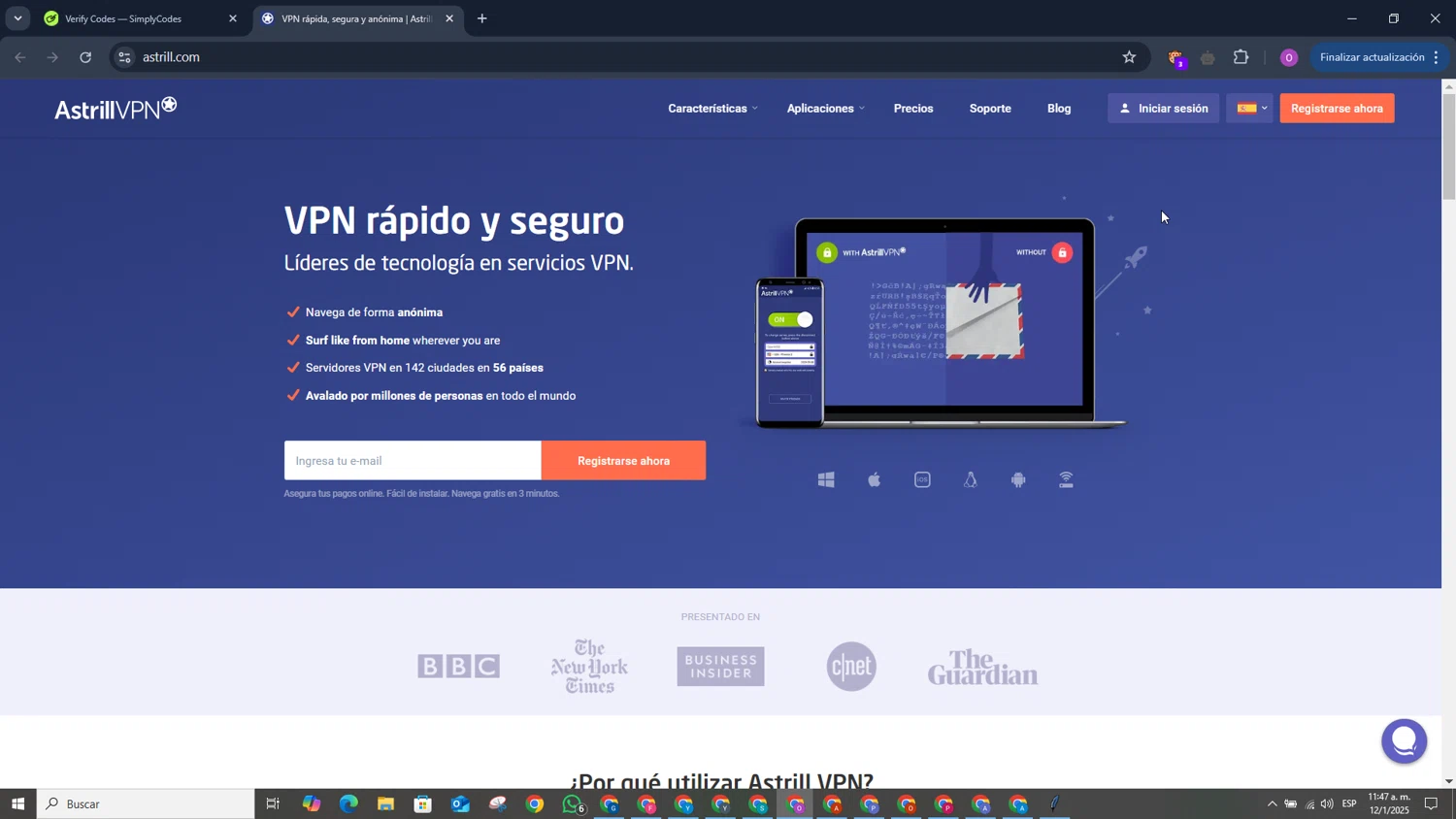Viewport: 1456px width, 819px height.
Task: Click the Business Insider logo
Action: 720,666
